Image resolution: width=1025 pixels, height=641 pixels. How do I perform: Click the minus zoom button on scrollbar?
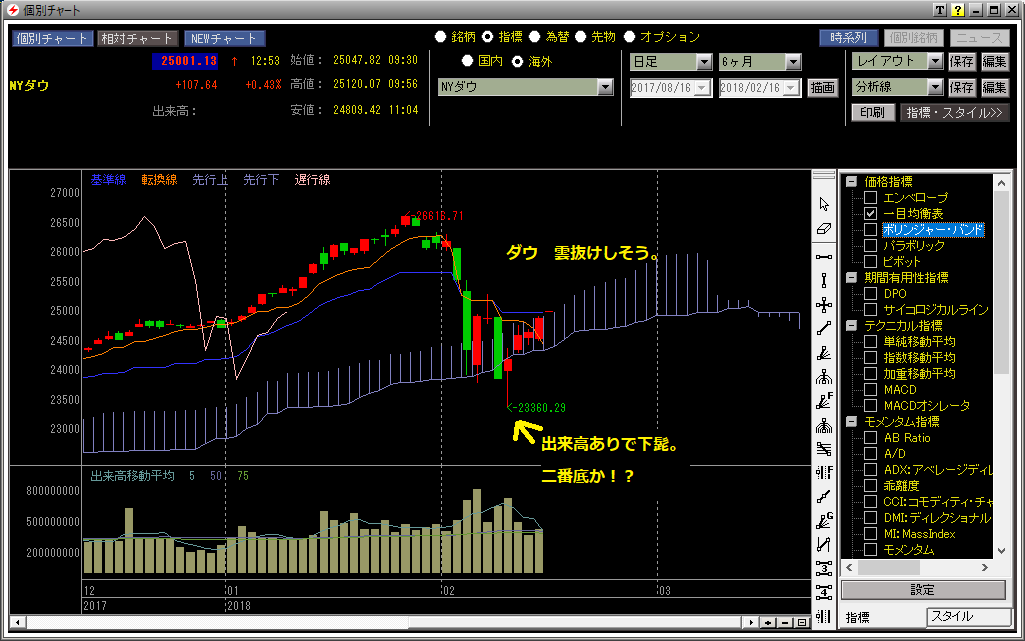[785, 623]
